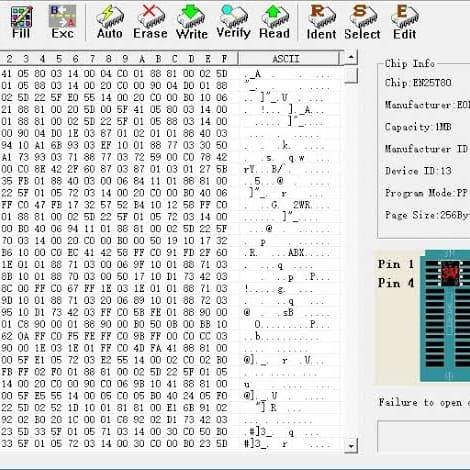Click ASCII text '2WR' in the hex dump
Image resolution: width=470 pixels, height=470 pixels.
coord(302,205)
